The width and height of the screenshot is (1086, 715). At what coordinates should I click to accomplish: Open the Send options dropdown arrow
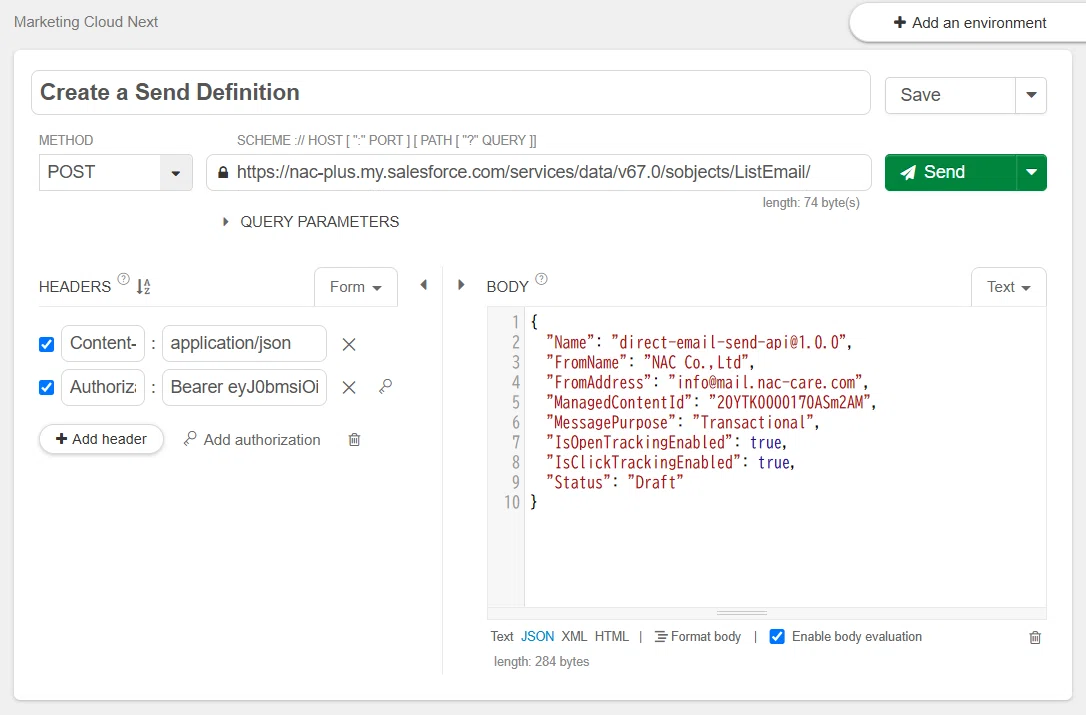point(1031,173)
